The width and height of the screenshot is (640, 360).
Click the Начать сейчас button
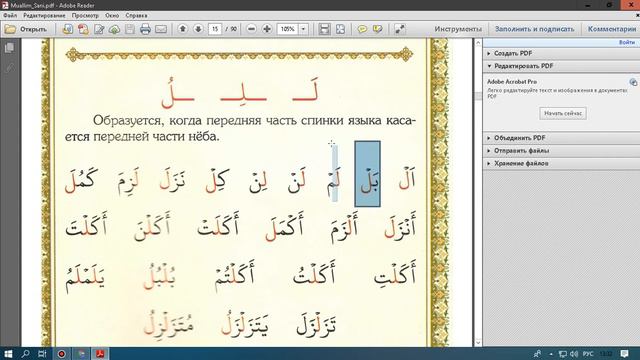coord(563,113)
